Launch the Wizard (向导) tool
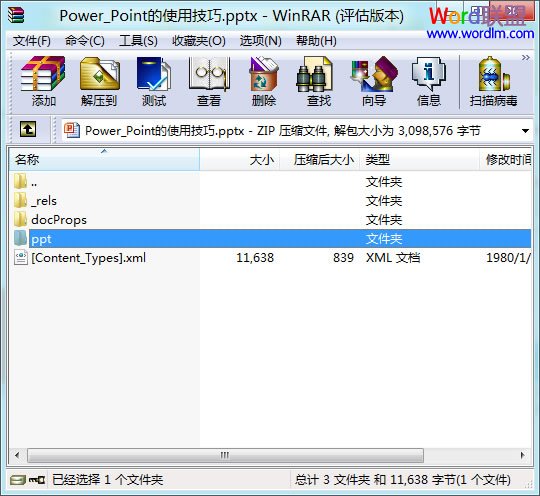 (x=374, y=82)
